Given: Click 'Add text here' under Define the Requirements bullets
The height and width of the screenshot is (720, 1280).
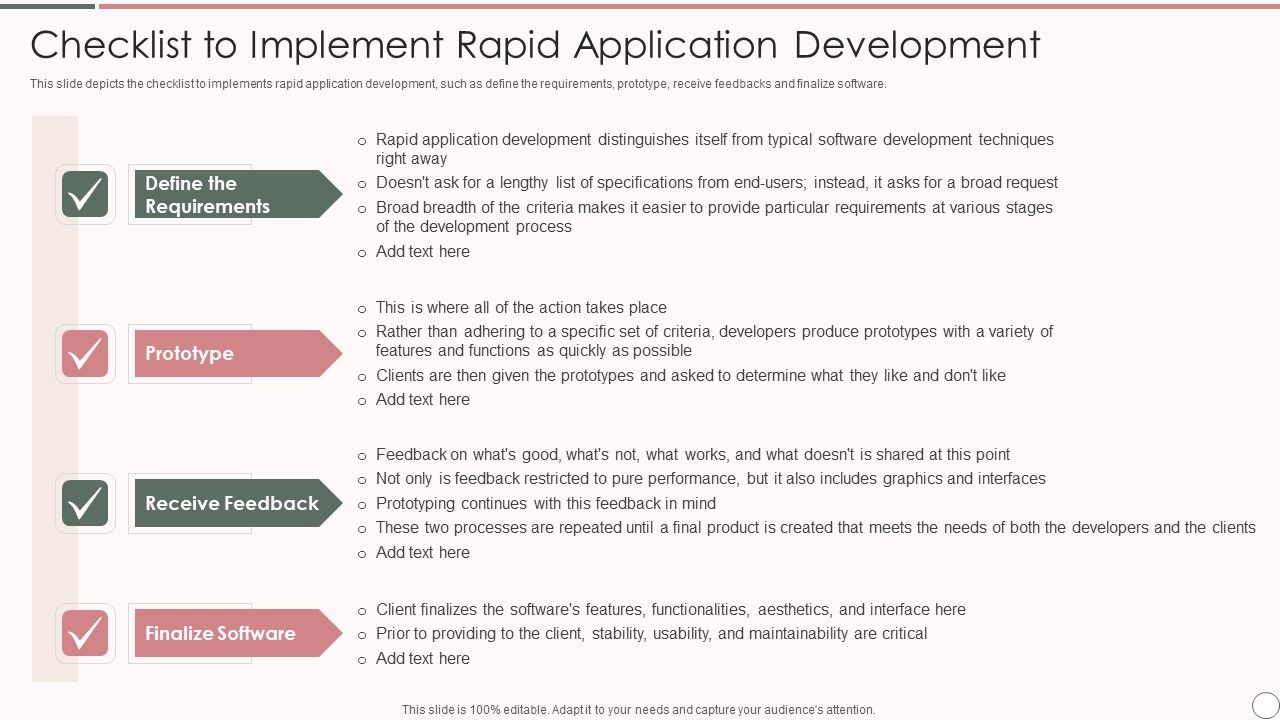Looking at the screenshot, I should click(x=423, y=252).
